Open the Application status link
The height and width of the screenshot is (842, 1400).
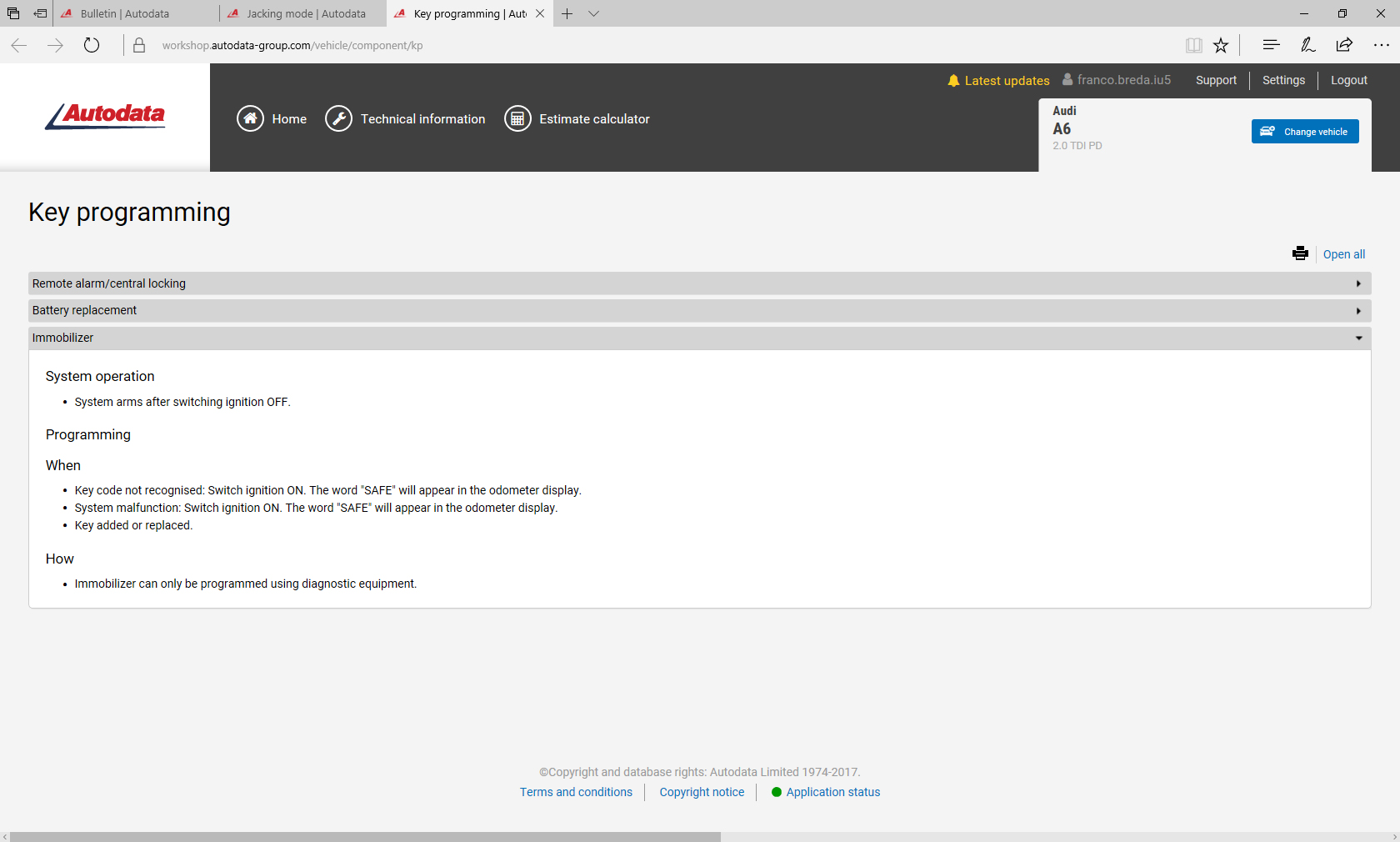coord(832,792)
